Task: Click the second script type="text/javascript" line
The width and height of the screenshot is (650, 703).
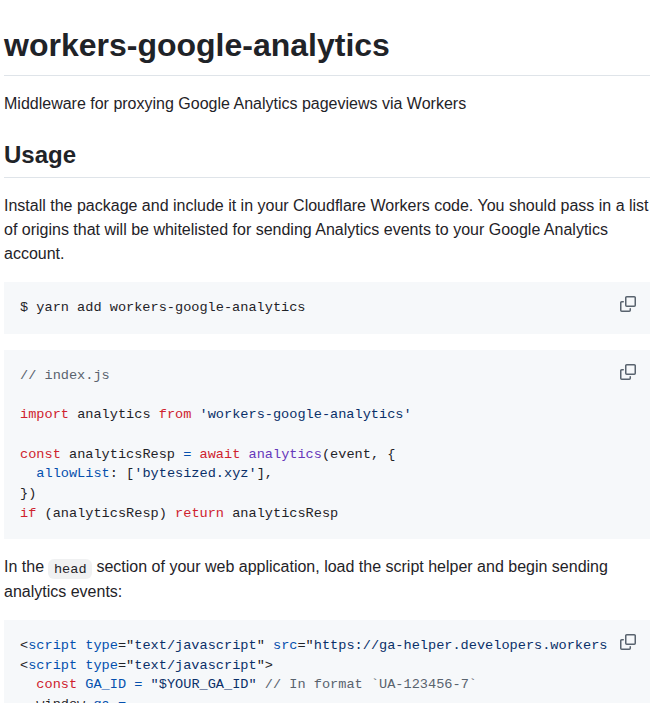Action: [146, 664]
